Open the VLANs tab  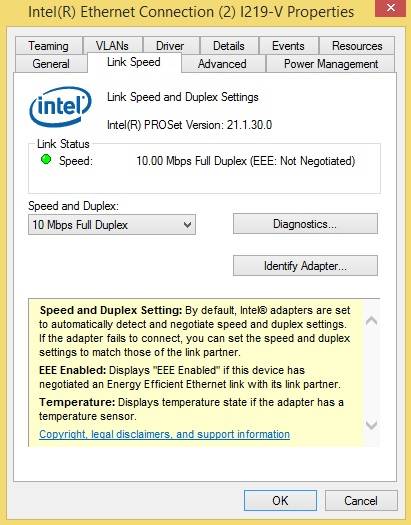pos(112,46)
